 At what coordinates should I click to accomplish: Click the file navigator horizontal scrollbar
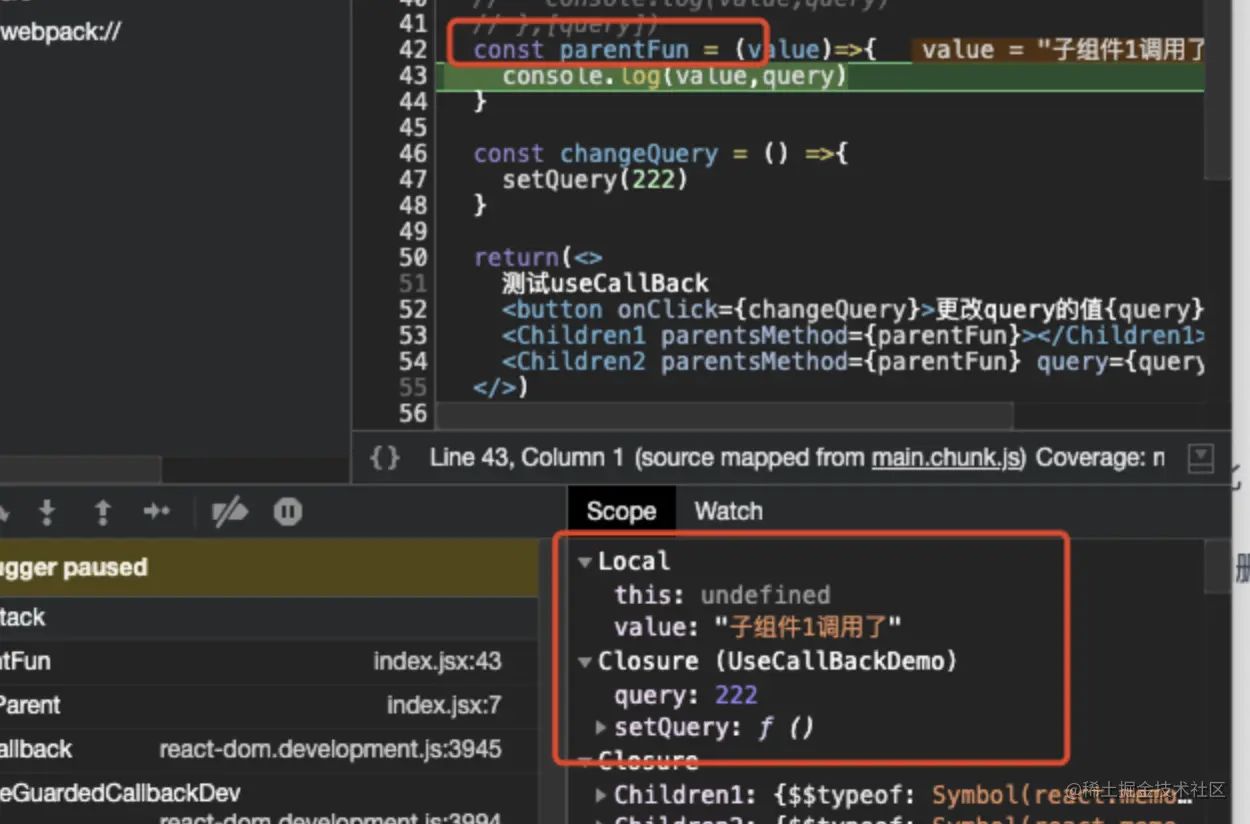(80, 469)
